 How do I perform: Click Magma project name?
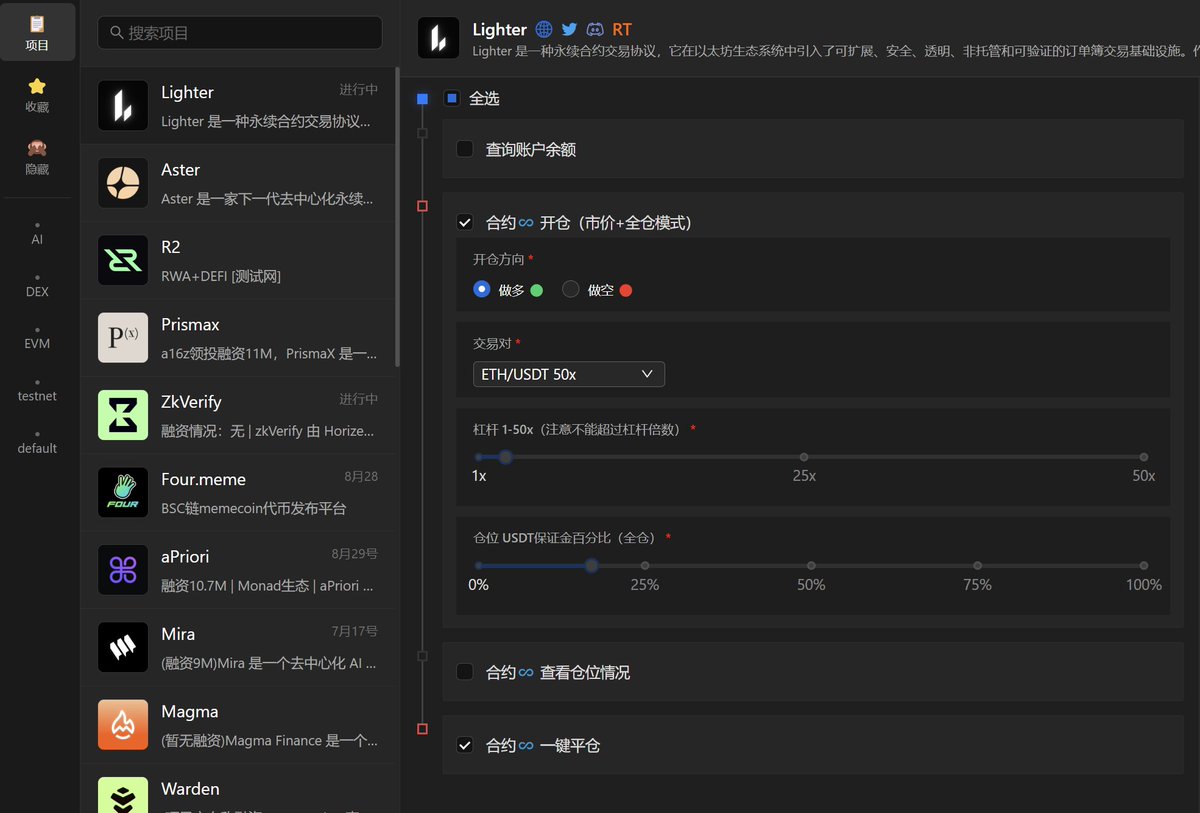[x=190, y=711]
